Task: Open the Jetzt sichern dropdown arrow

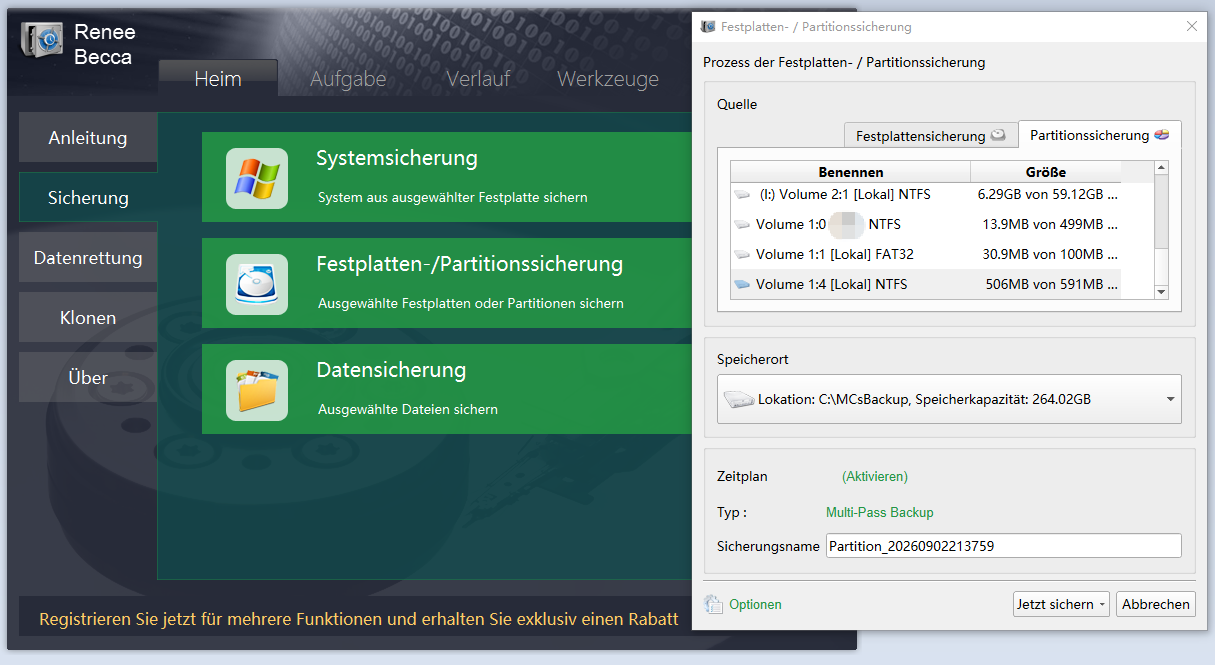Action: (x=1103, y=604)
